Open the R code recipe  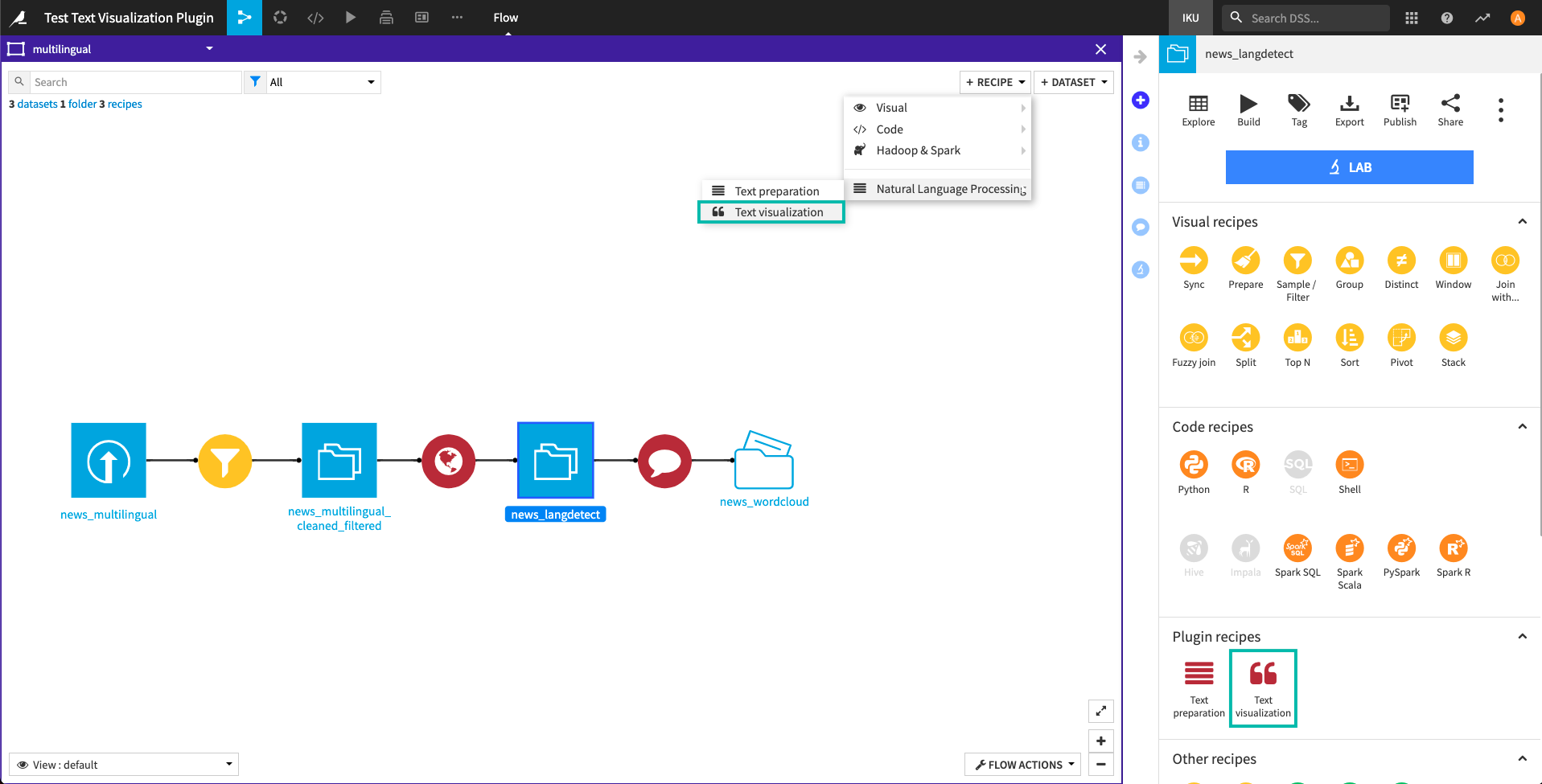[1245, 466]
